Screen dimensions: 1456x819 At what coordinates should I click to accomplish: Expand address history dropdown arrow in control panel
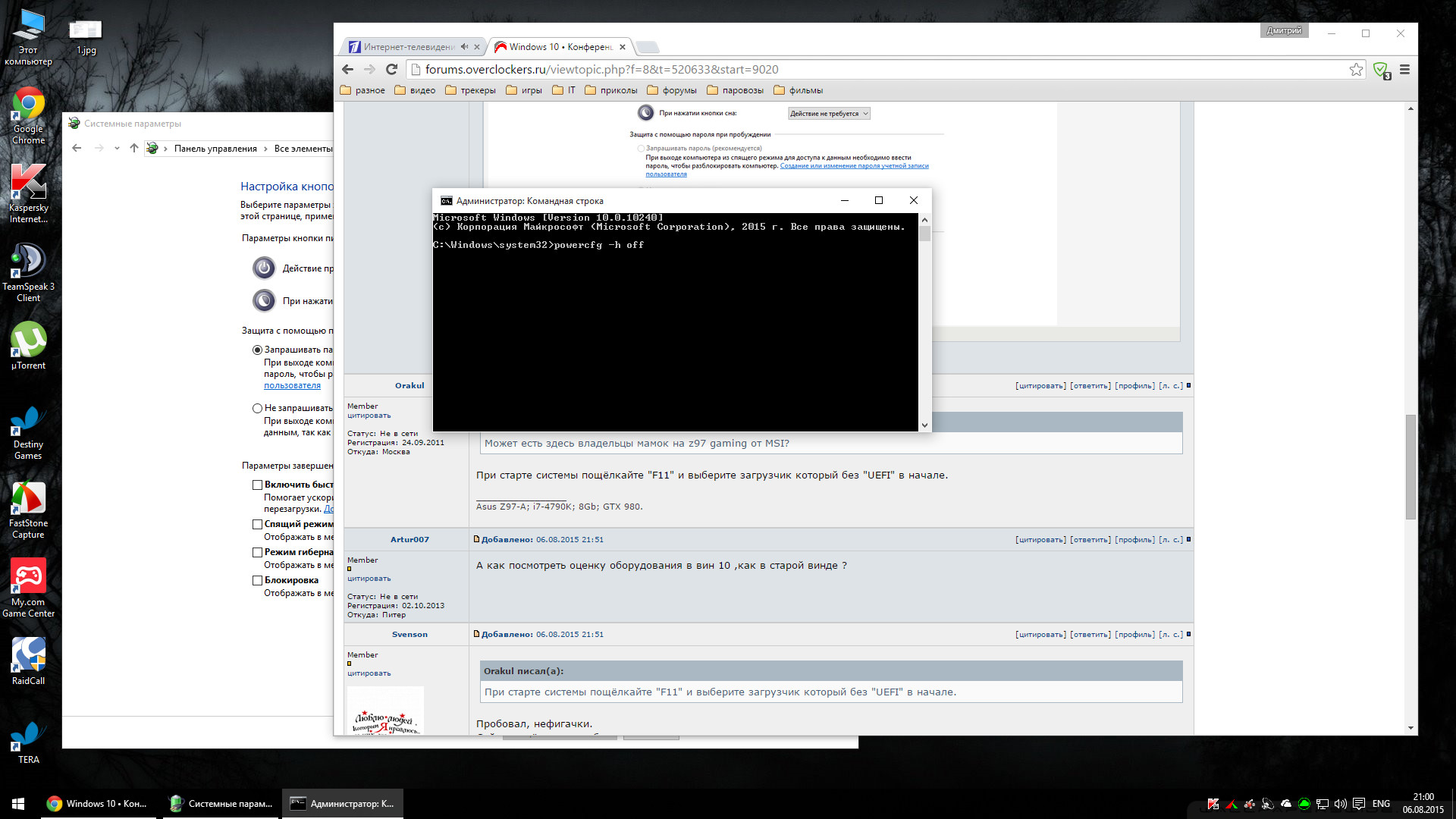117,149
